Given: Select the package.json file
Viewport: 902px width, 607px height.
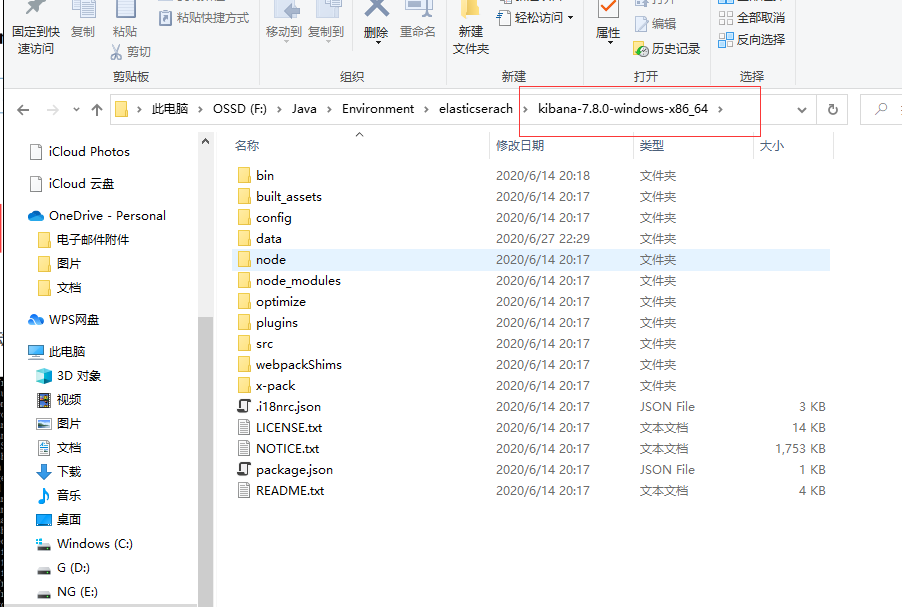Looking at the screenshot, I should pyautogui.click(x=530, y=469).
